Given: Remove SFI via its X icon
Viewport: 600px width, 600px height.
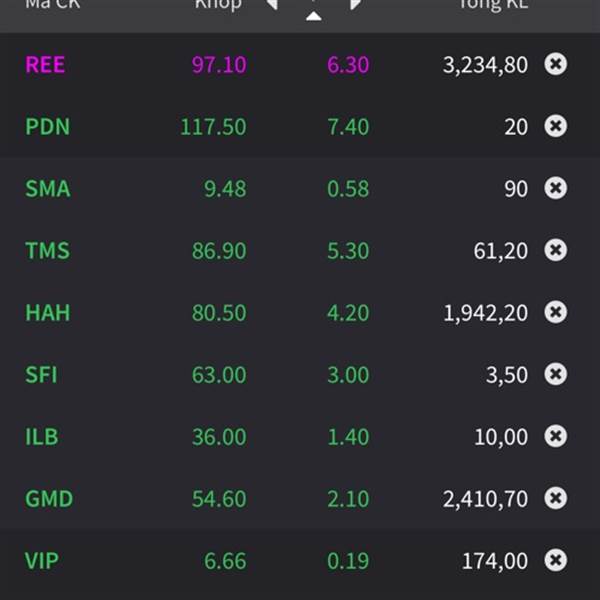Looking at the screenshot, I should tap(555, 374).
